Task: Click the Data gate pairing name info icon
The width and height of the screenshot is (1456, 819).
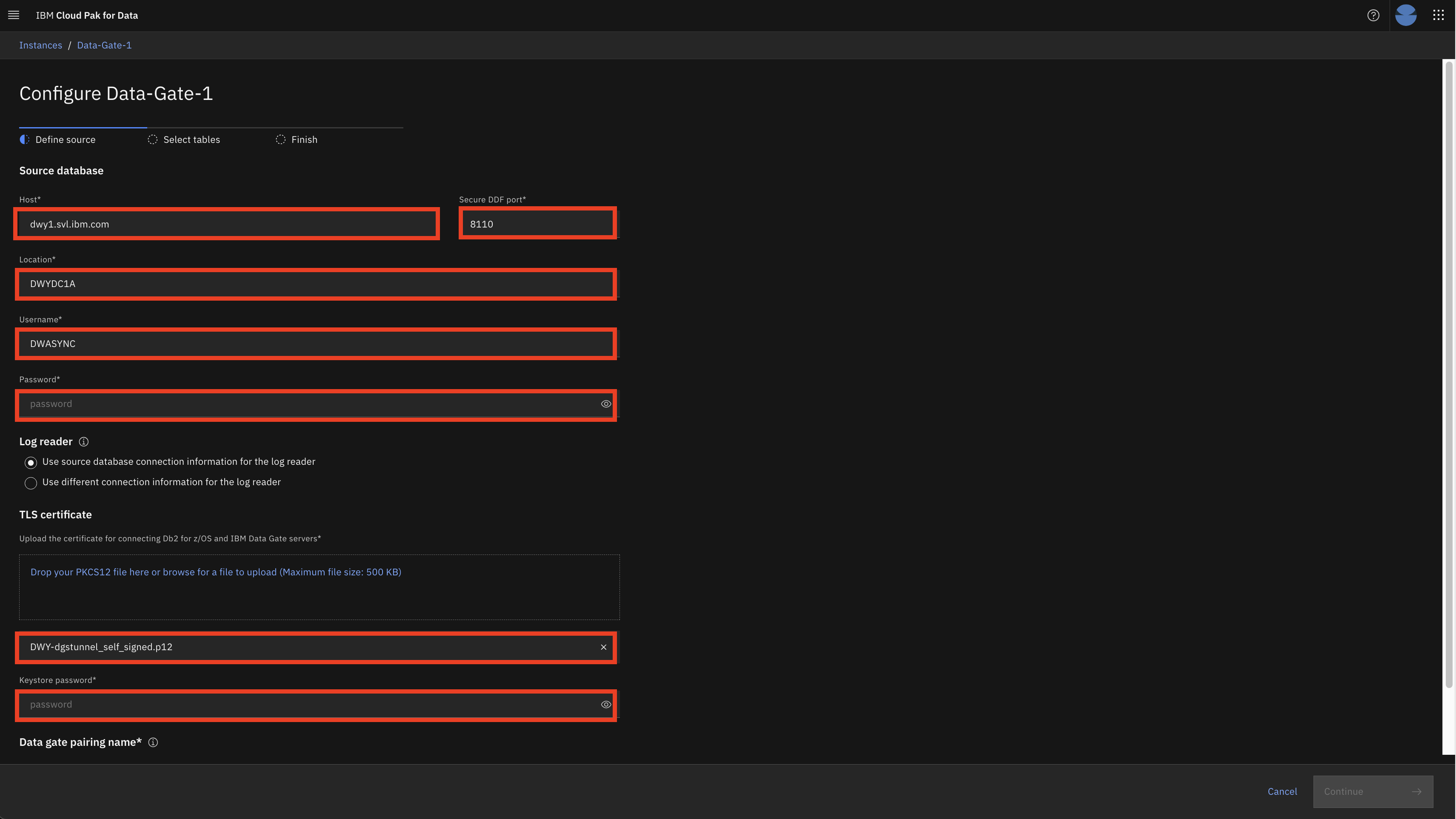Action: tap(153, 743)
